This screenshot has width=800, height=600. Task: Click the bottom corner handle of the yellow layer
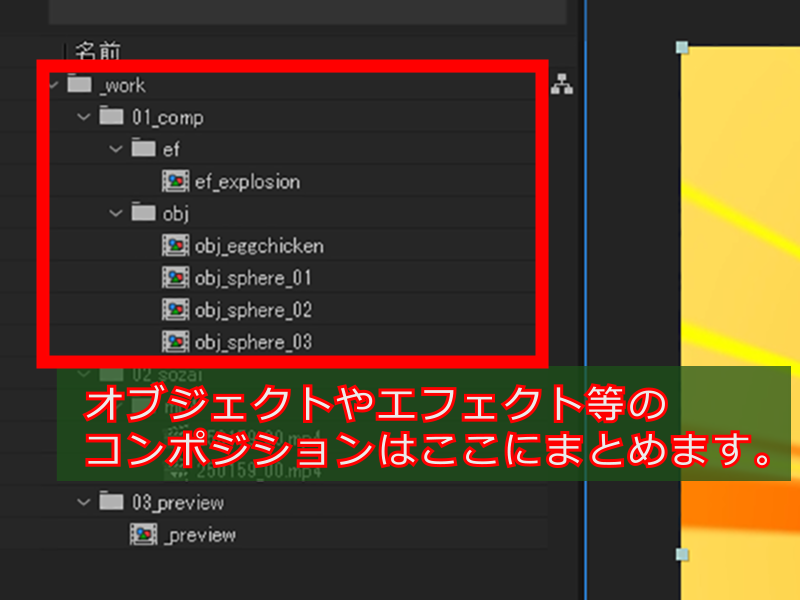pos(682,554)
